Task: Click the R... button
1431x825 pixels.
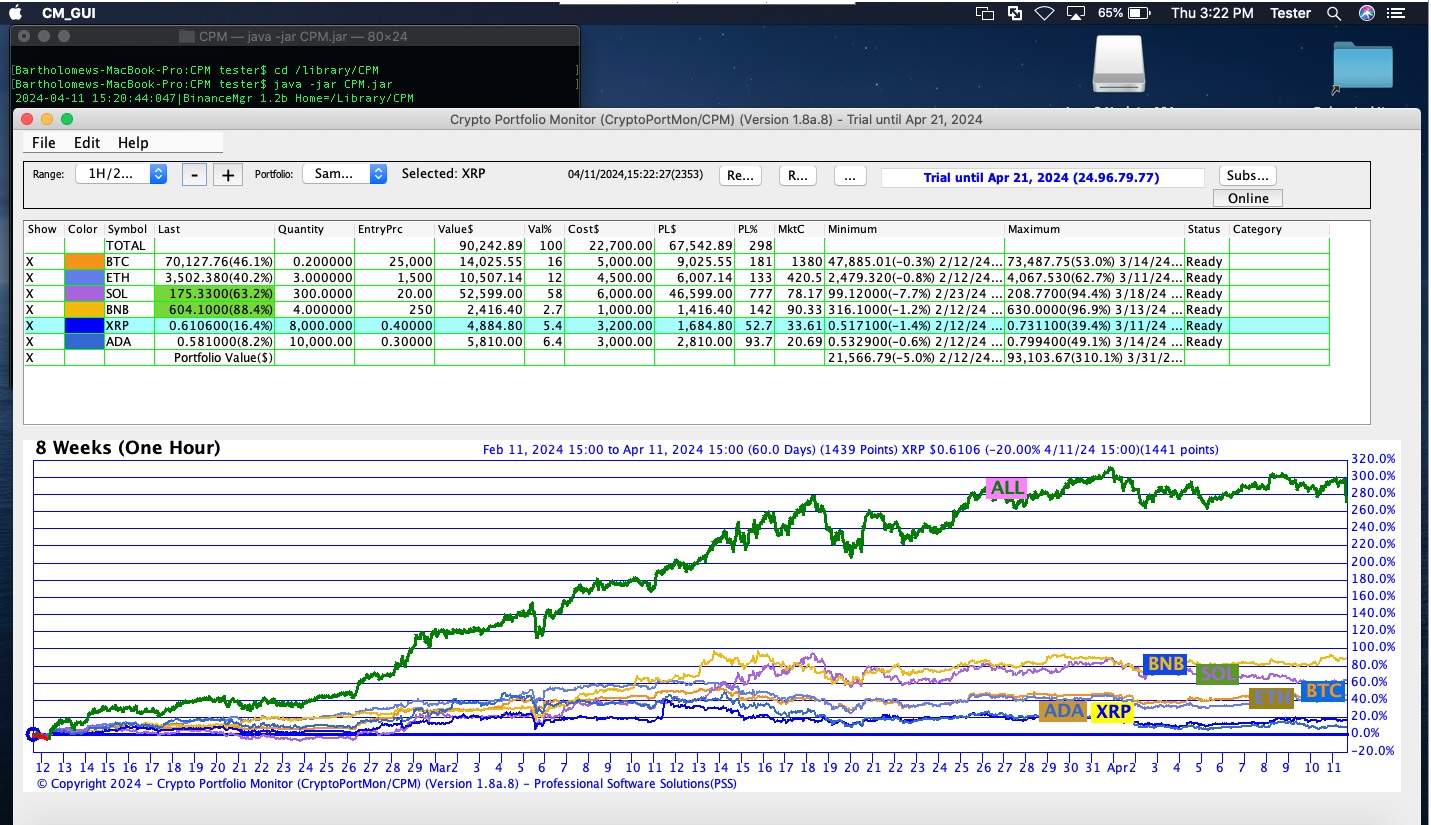Action: click(797, 175)
